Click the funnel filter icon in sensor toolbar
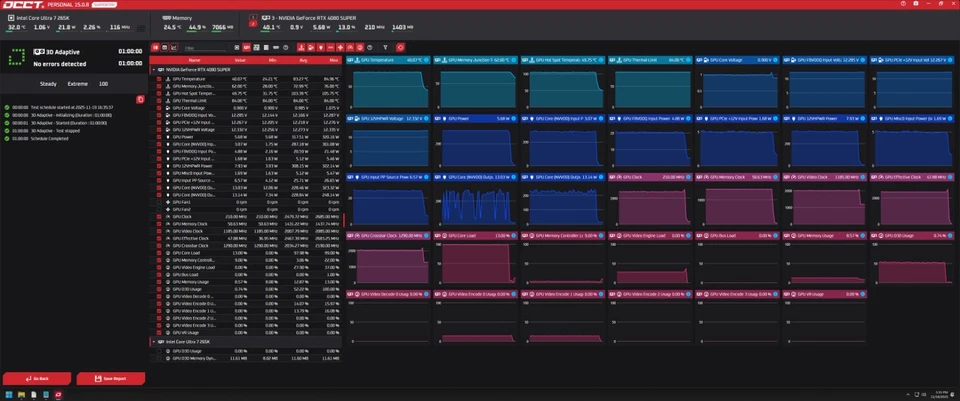Image resolution: width=960 pixels, height=401 pixels. click(387, 47)
